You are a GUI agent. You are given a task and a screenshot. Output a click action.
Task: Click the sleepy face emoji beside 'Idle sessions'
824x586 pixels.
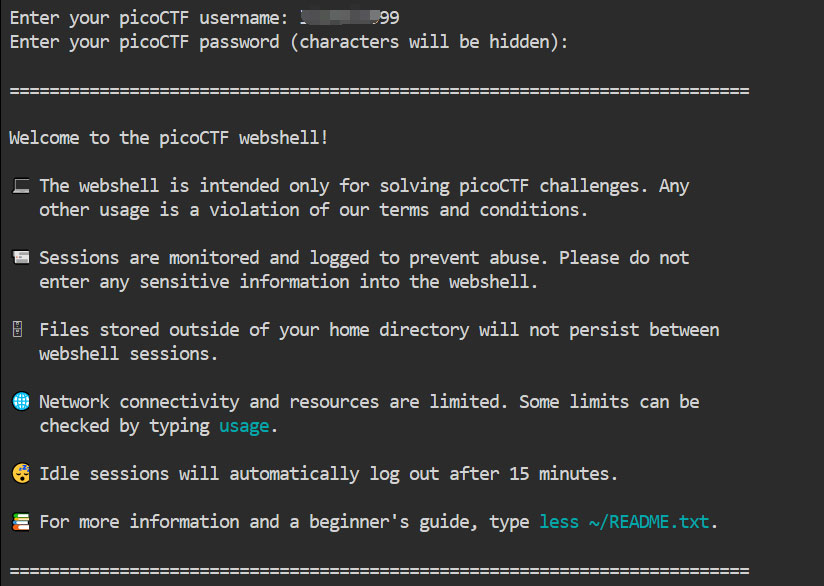click(x=21, y=474)
